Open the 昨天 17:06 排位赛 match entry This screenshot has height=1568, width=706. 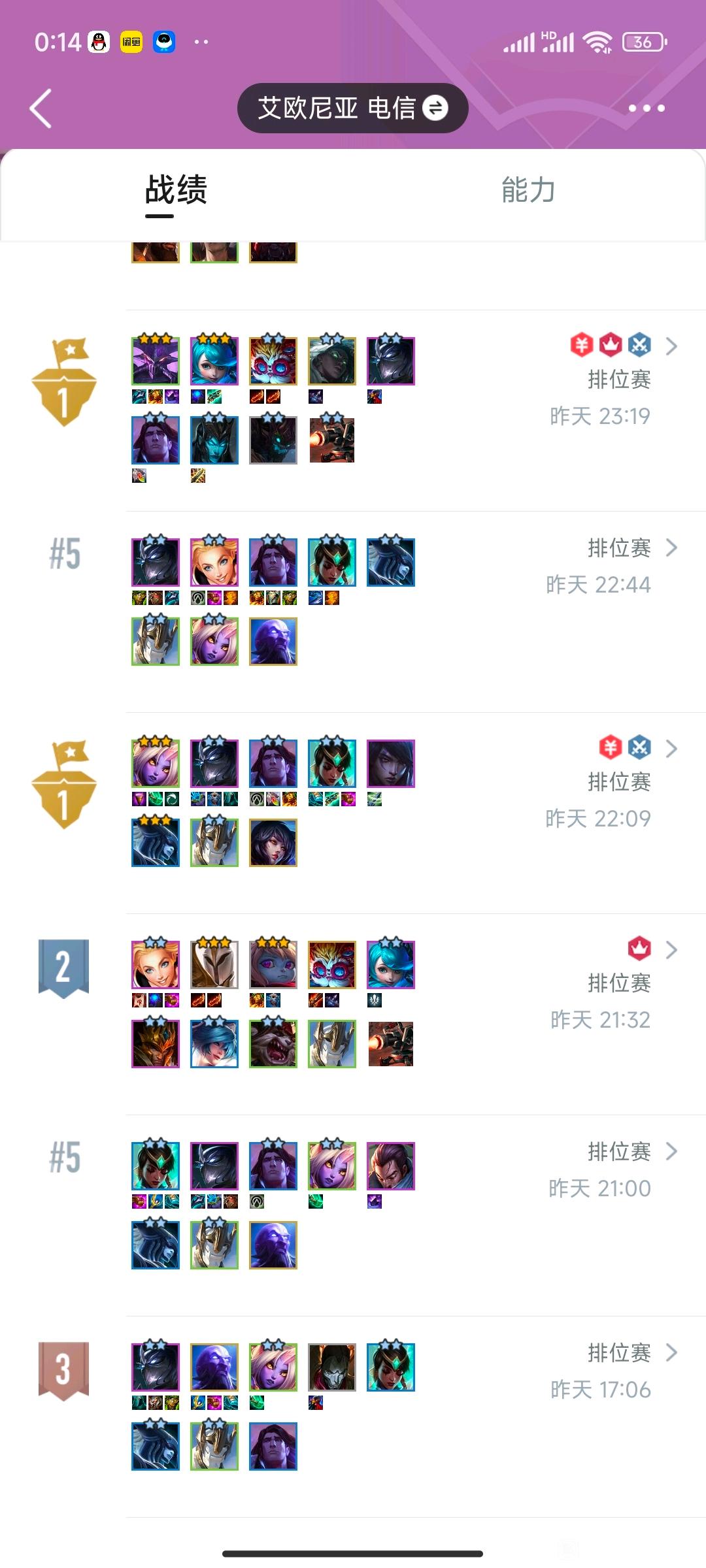point(619,1352)
